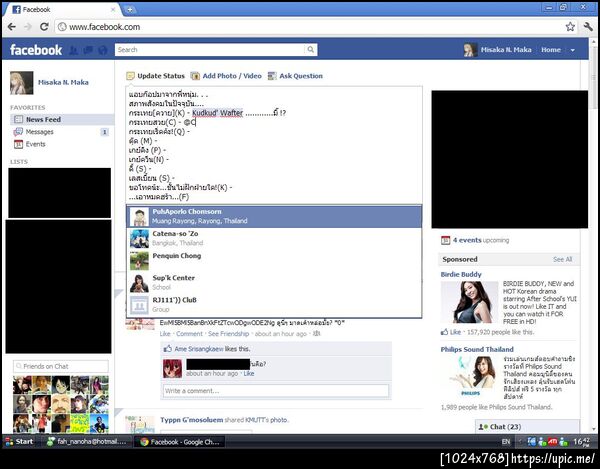
Task: Select Update Status tab
Action: pyautogui.click(x=155, y=76)
